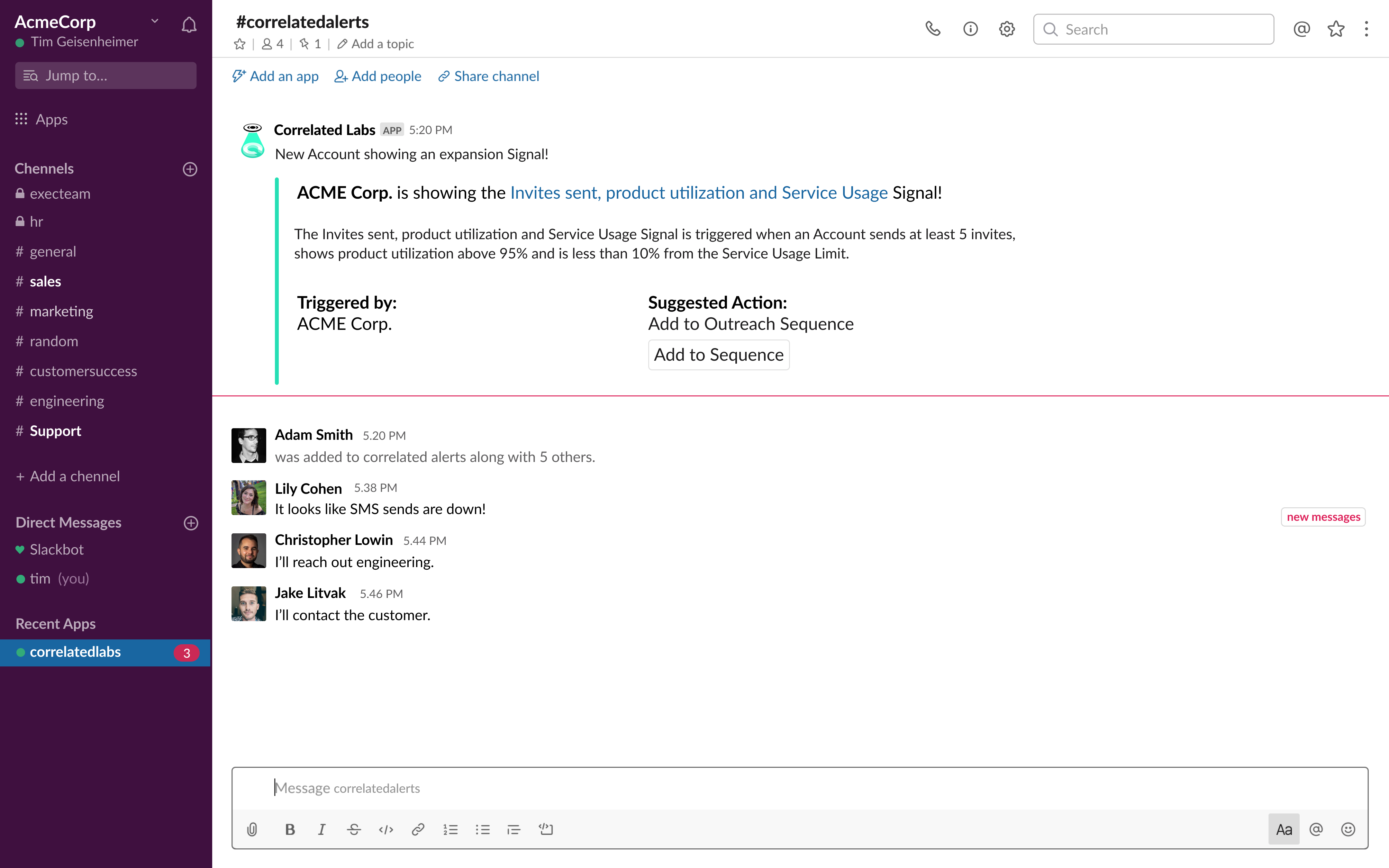Open the Invites sent signal link
Screen dimensions: 1389x868
pos(698,192)
